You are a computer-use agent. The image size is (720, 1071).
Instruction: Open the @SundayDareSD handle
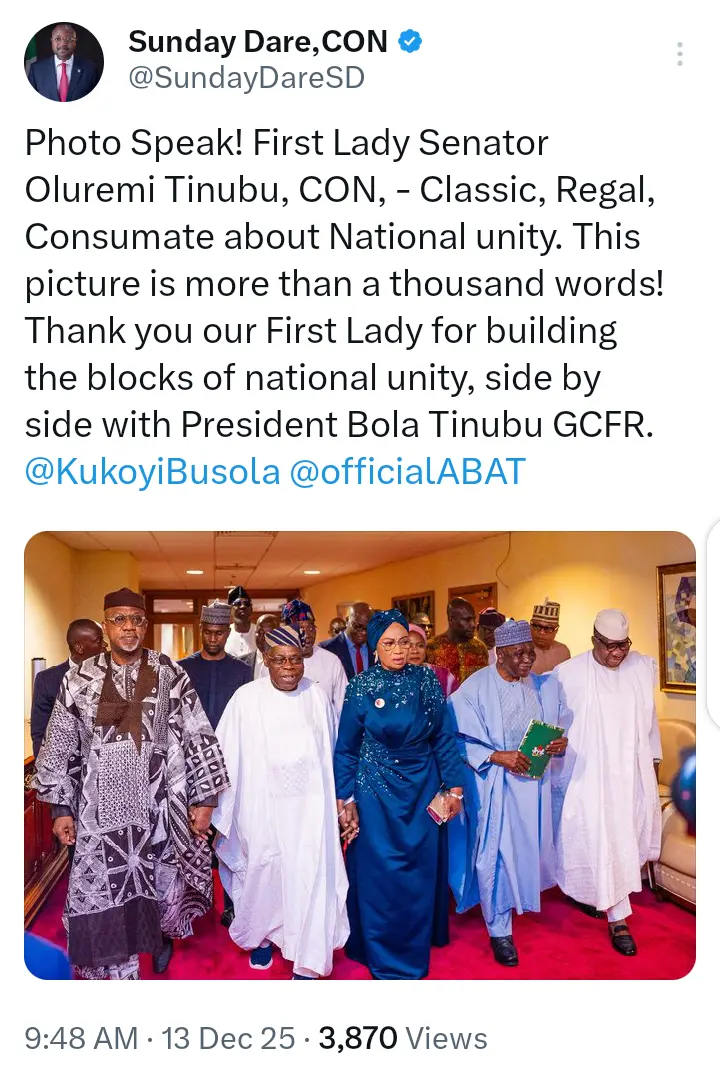tap(246, 78)
